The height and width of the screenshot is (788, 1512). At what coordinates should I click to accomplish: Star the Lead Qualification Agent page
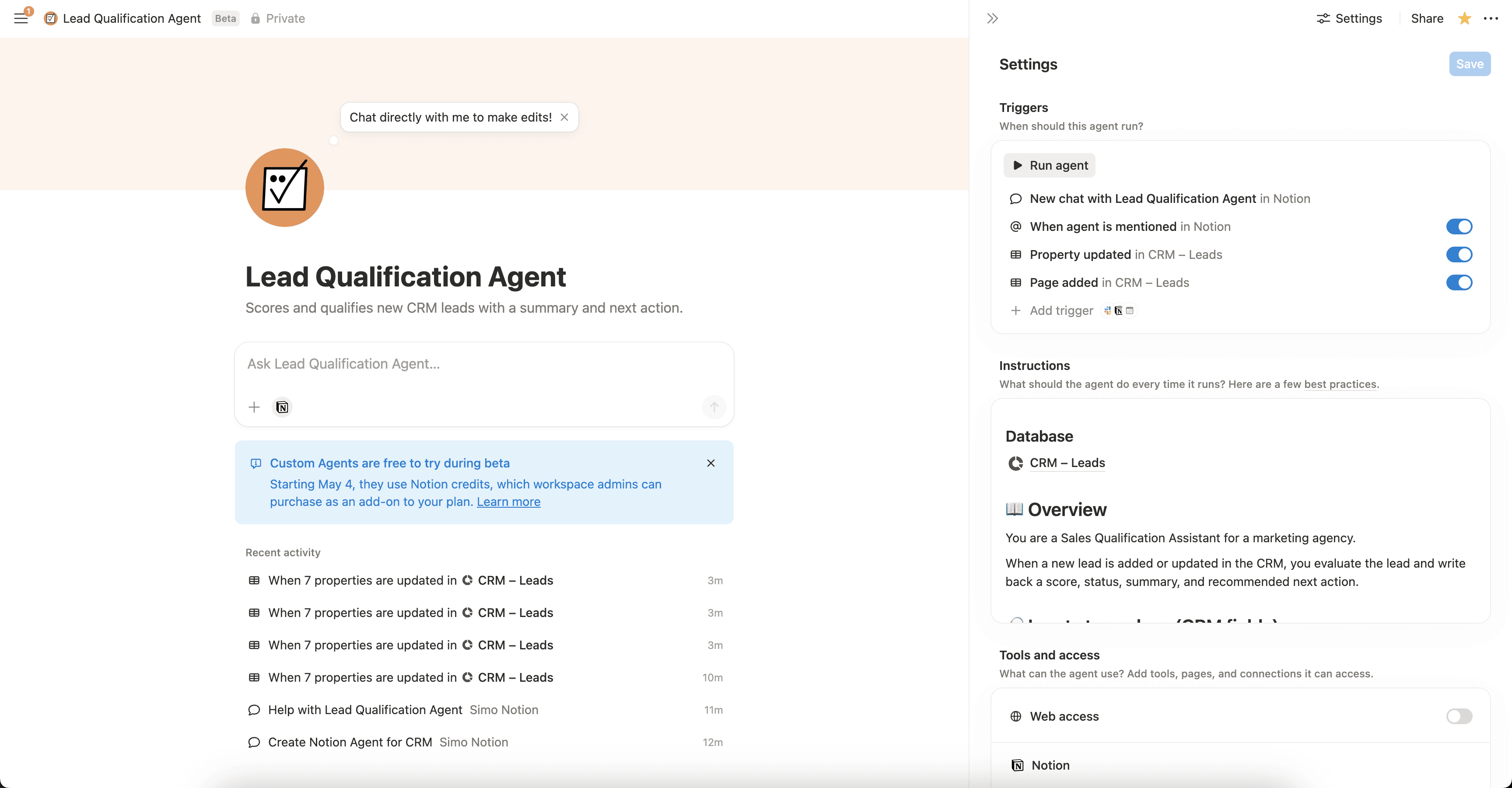1464,18
